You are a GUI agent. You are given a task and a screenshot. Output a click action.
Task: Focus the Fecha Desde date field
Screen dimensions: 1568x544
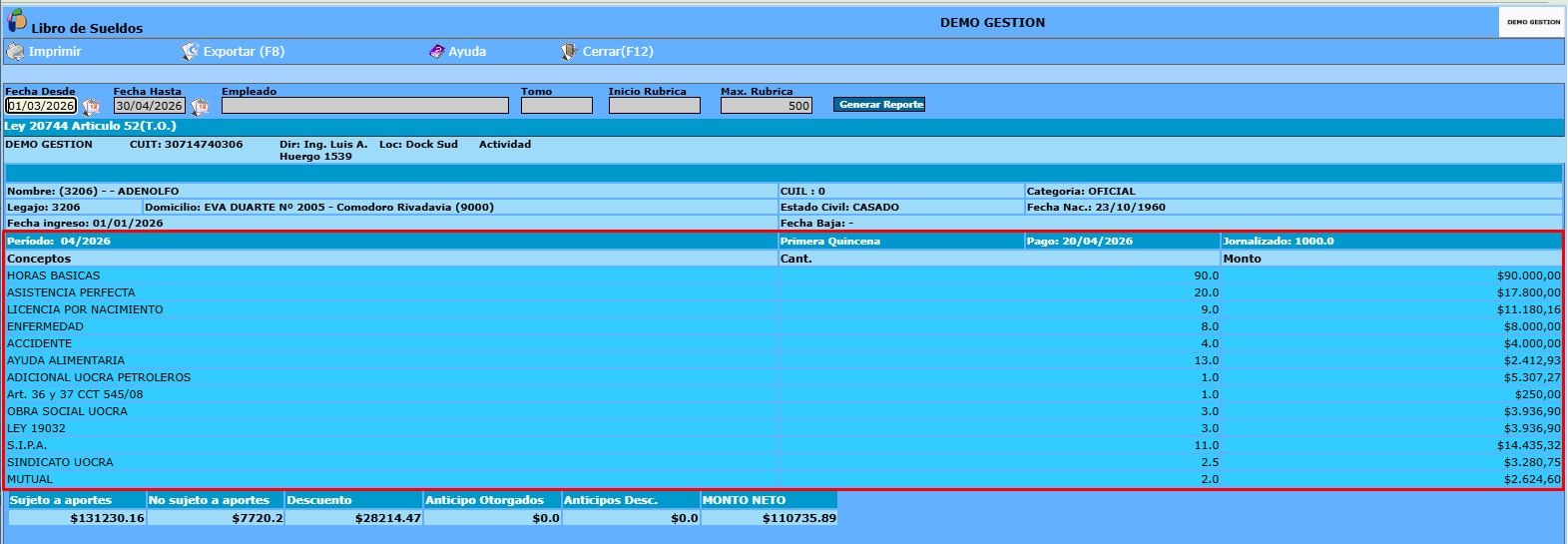pos(41,105)
